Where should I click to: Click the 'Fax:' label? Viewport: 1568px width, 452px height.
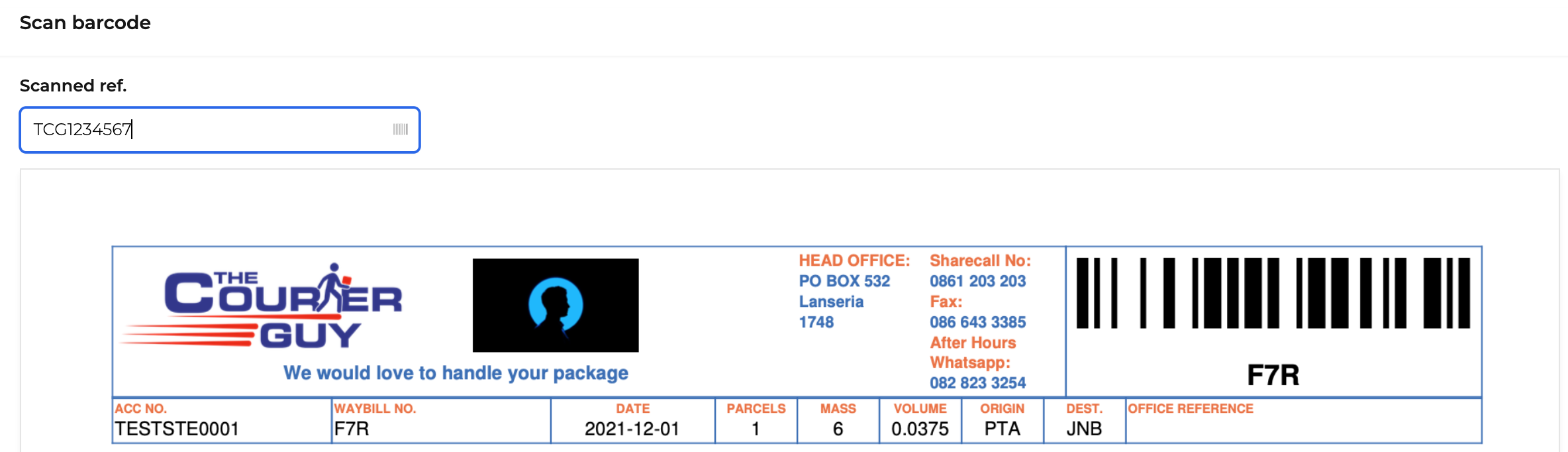click(946, 302)
